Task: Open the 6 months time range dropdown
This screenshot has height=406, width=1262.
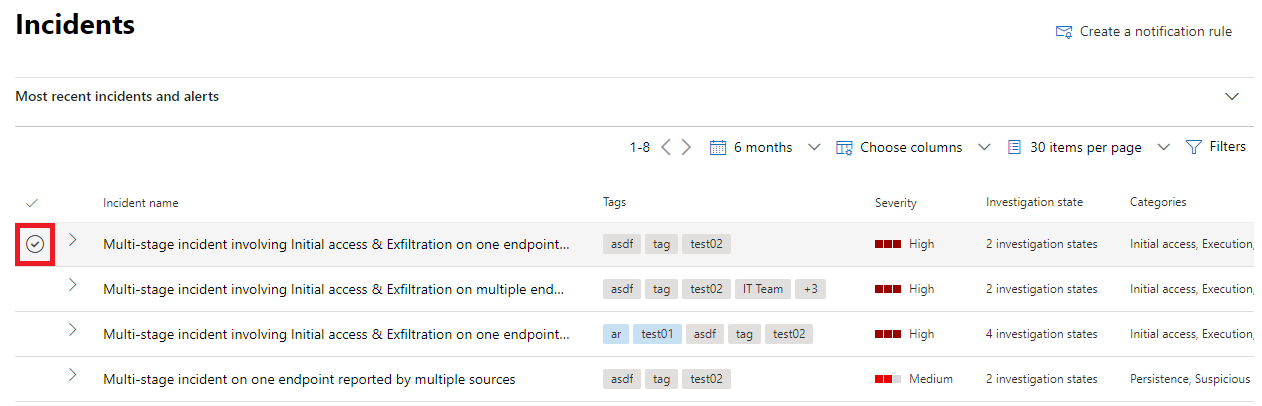Action: (x=814, y=148)
